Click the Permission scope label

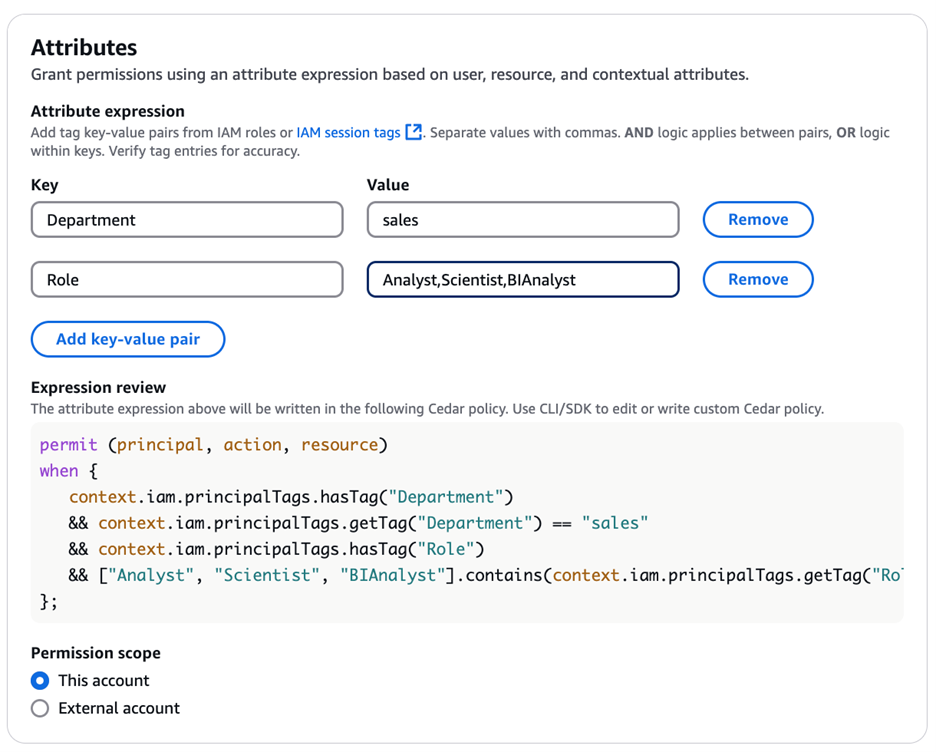click(96, 653)
